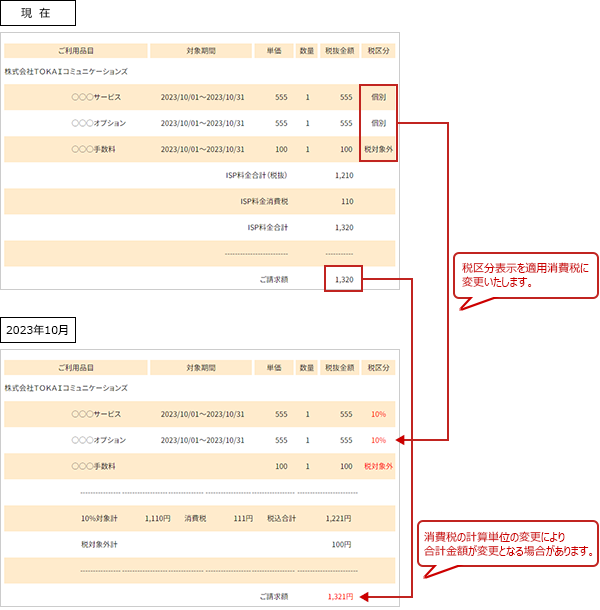Image resolution: width=600 pixels, height=610 pixels.
Task: Select 'ご利用品目' header in the 現在 table
Action: pyautogui.click(x=76, y=51)
